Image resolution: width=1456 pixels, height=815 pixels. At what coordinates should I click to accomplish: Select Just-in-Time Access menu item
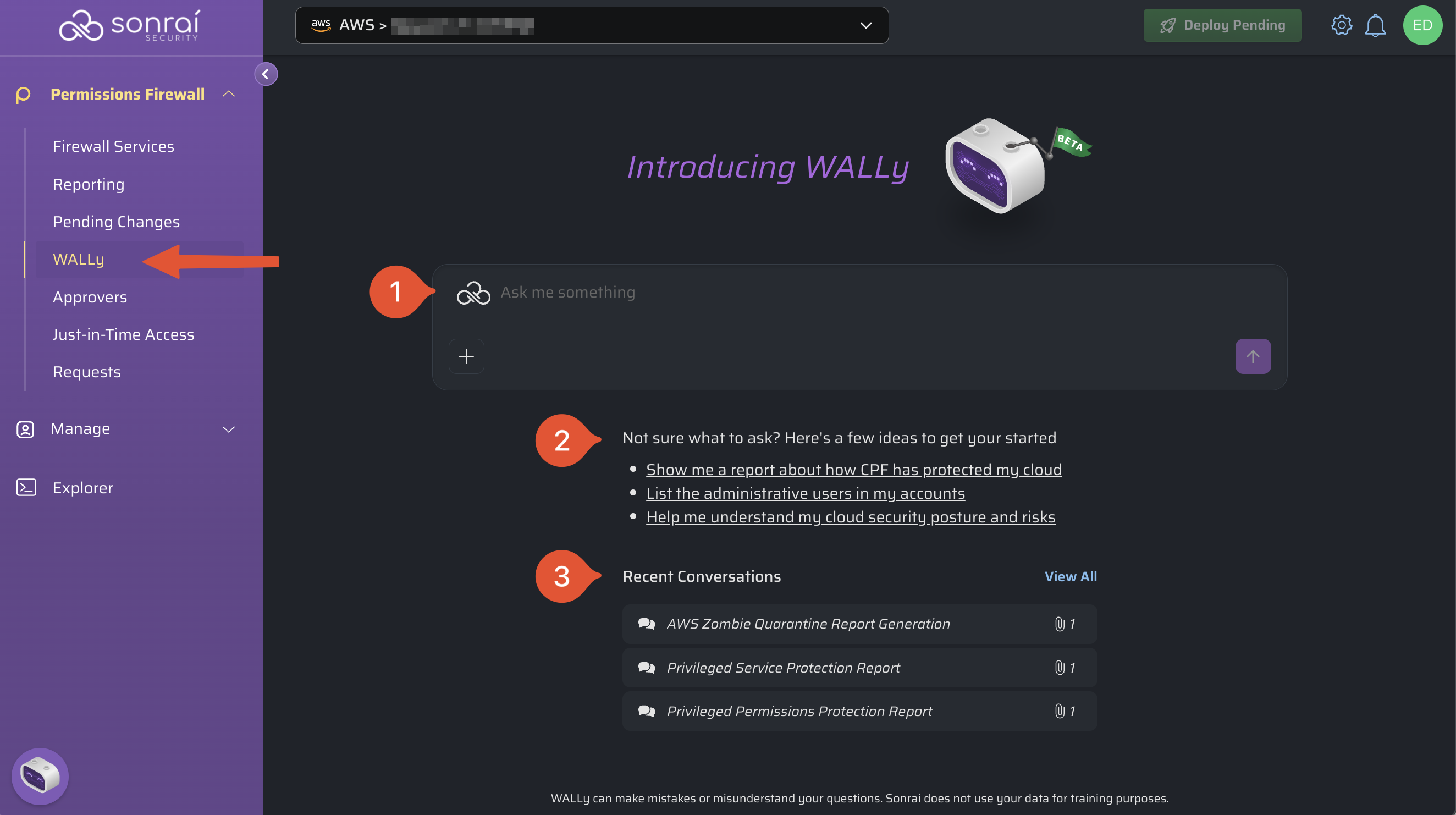(x=123, y=334)
